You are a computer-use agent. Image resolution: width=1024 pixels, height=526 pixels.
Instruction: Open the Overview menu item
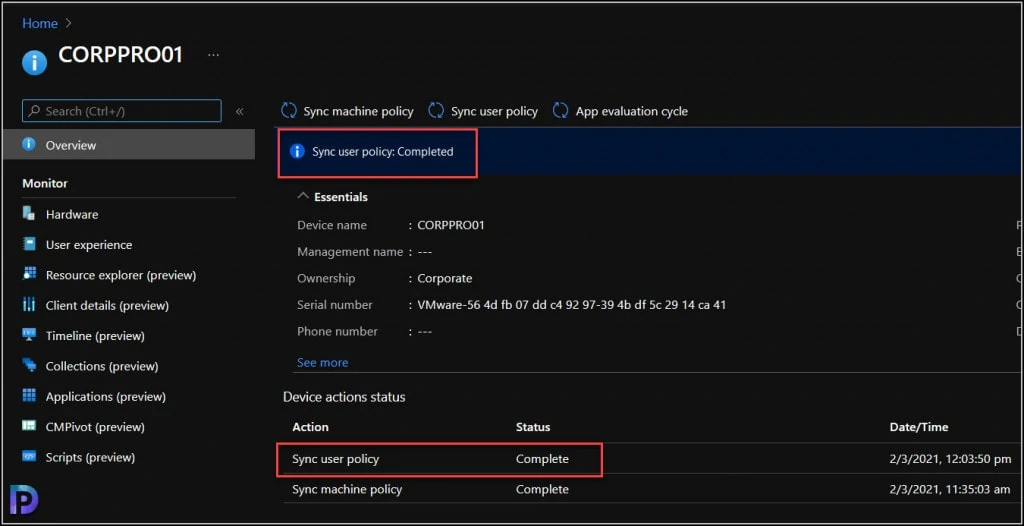click(128, 144)
